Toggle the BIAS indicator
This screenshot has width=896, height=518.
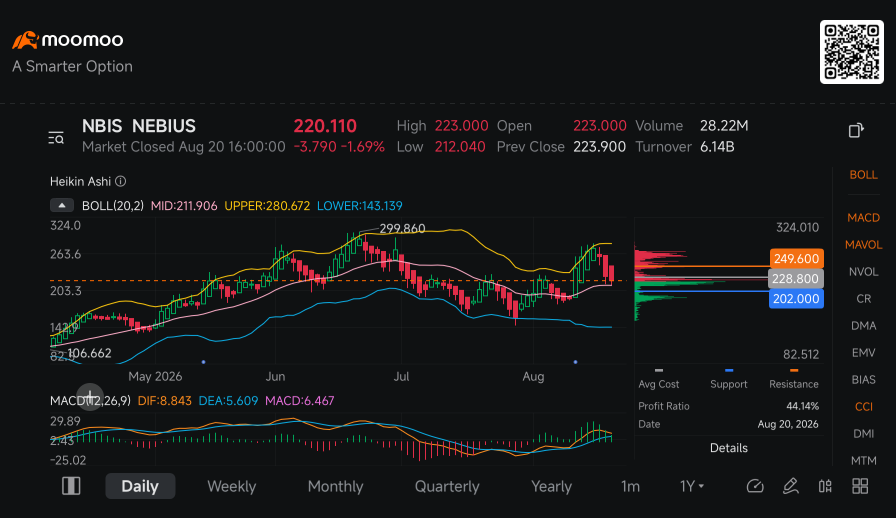(863, 380)
